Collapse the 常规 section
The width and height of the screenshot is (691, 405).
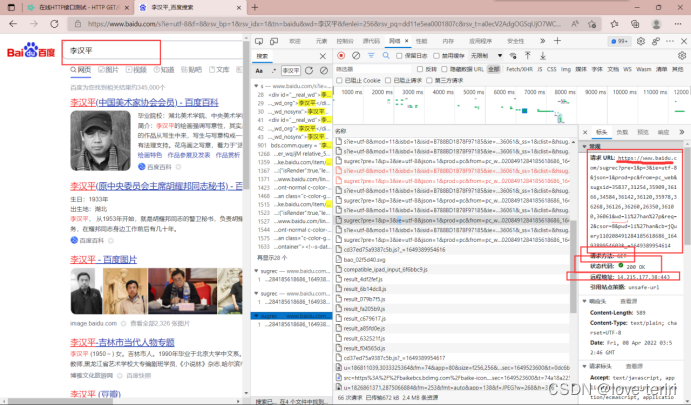(585, 146)
